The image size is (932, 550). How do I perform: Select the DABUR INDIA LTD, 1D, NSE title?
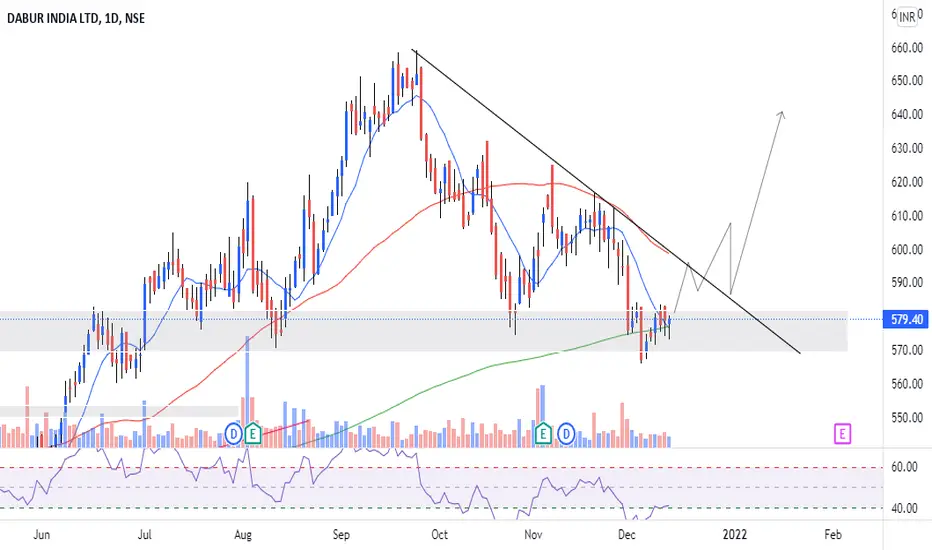[x=76, y=18]
